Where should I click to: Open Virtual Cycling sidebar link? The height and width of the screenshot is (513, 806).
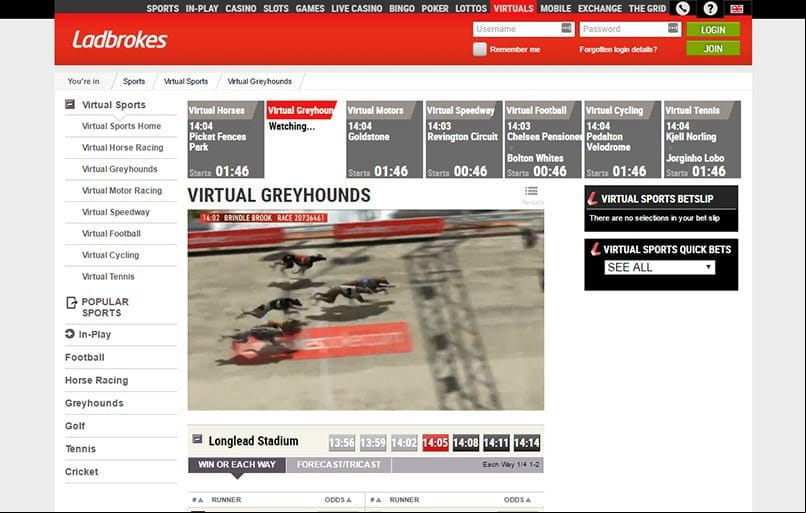pos(111,255)
